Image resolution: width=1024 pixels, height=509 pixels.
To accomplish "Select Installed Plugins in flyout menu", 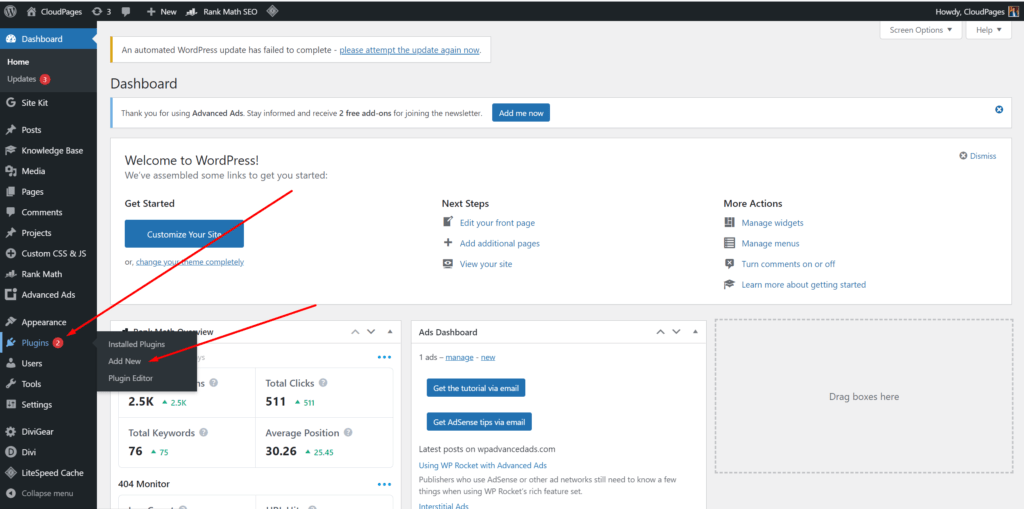I will coord(136,344).
